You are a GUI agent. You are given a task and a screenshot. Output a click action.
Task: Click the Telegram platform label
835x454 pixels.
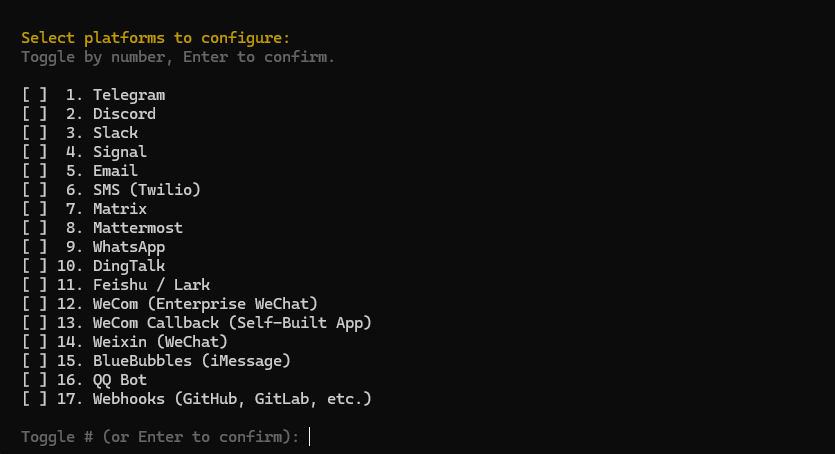pos(129,95)
